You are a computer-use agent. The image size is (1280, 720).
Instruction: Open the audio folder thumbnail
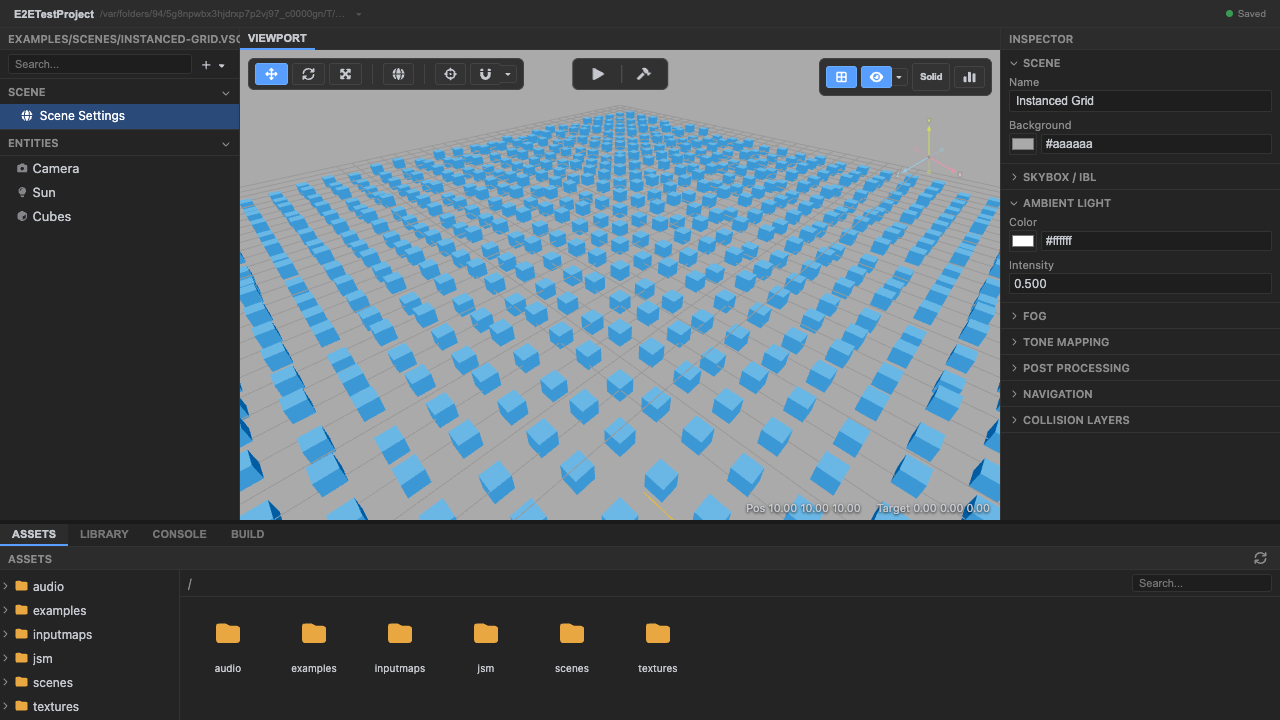point(228,646)
